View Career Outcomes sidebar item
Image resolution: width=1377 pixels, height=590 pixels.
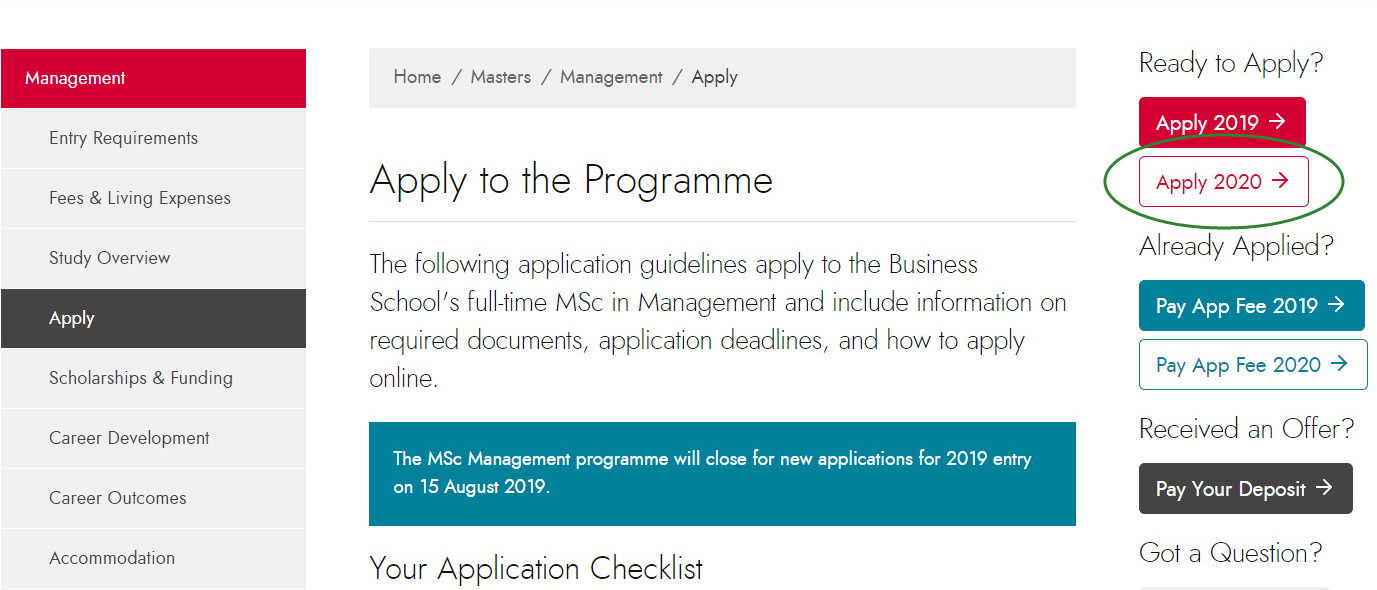[153, 498]
